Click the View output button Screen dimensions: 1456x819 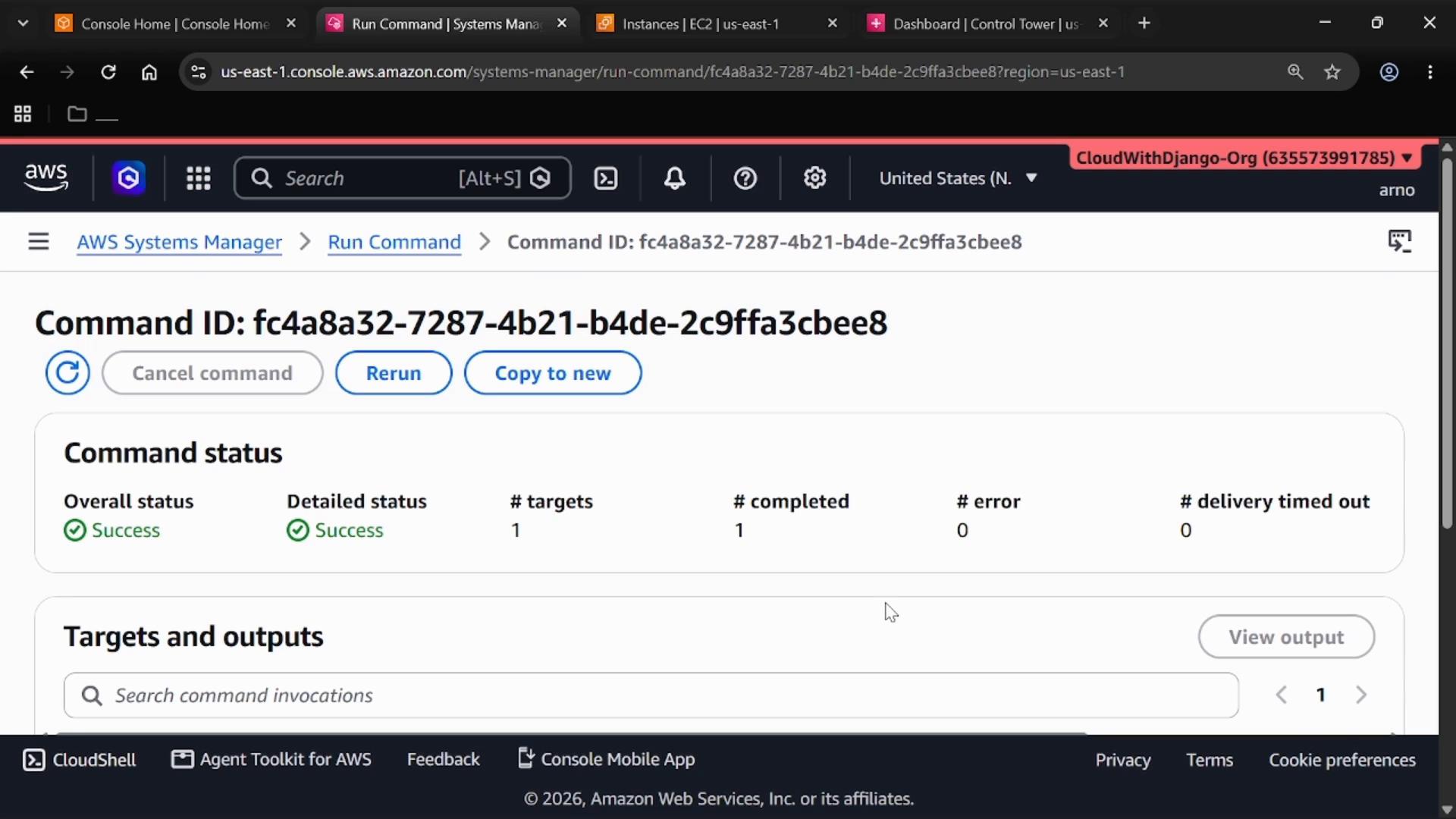(x=1286, y=637)
